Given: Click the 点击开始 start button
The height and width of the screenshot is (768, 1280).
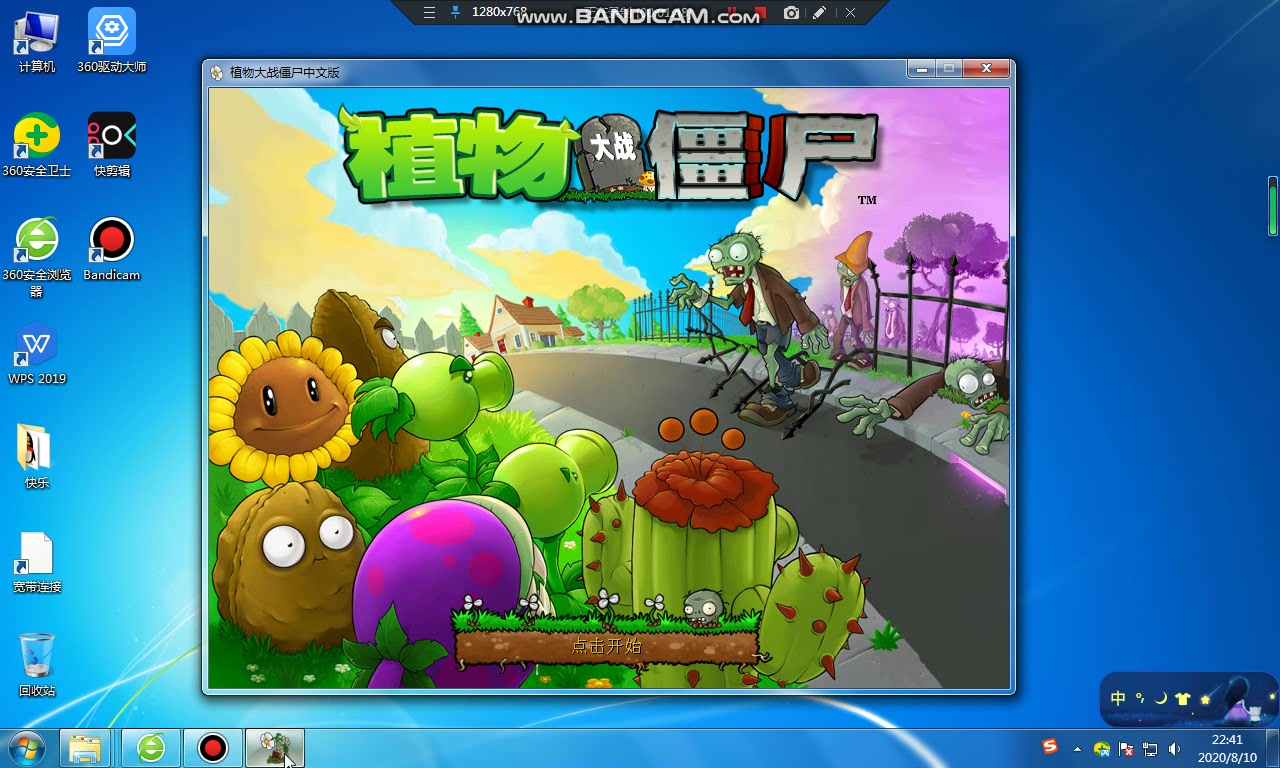Looking at the screenshot, I should 607,646.
